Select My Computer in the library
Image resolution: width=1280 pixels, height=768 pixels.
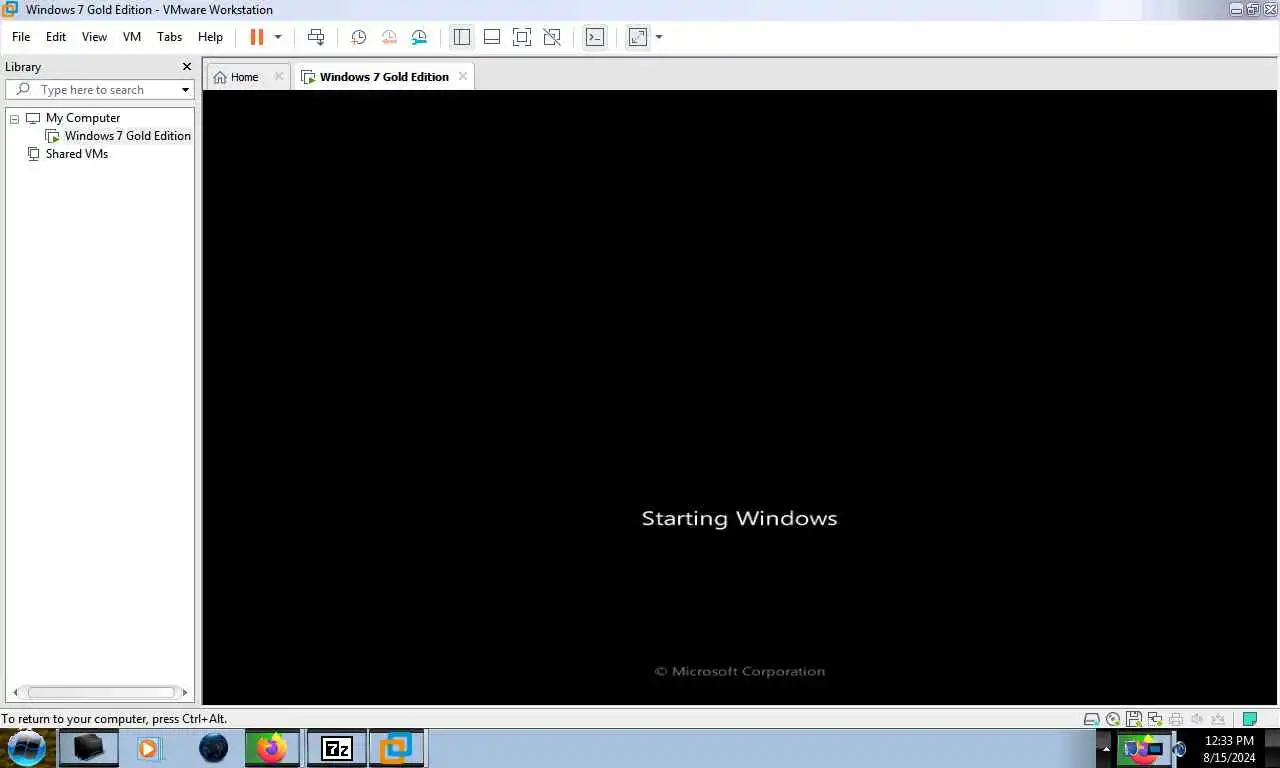pyautogui.click(x=82, y=118)
